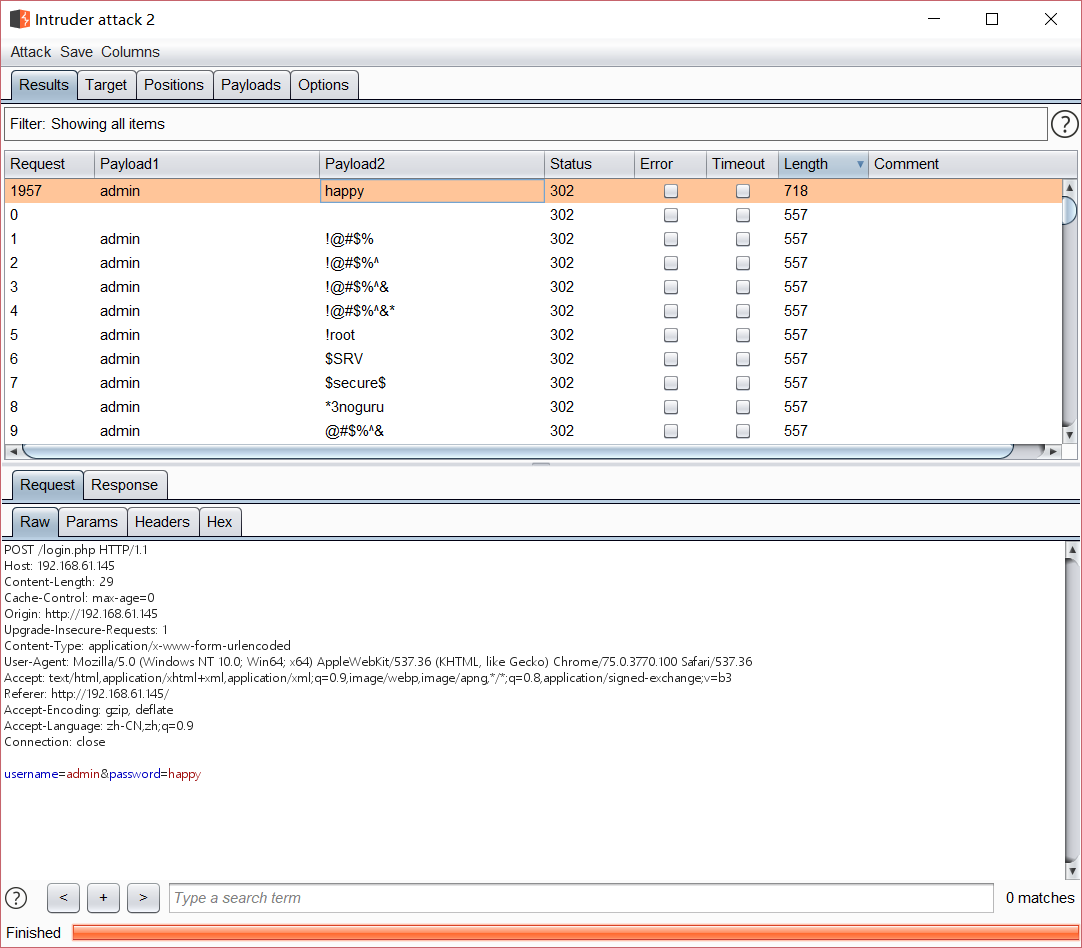
Task: Open the Attack menu
Action: 30,52
